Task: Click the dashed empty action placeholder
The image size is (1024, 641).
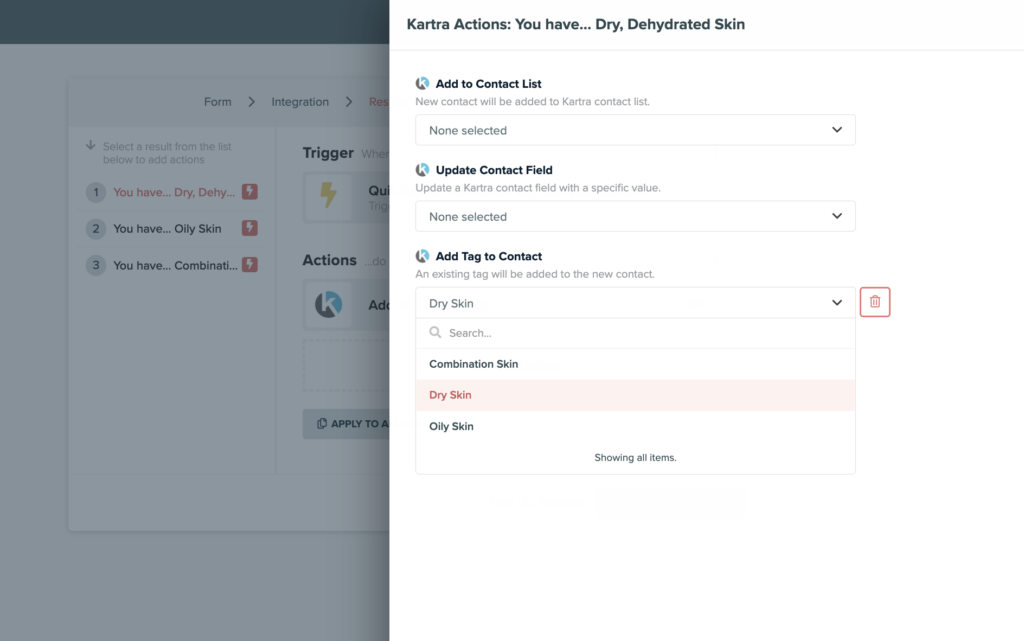Action: (x=346, y=365)
